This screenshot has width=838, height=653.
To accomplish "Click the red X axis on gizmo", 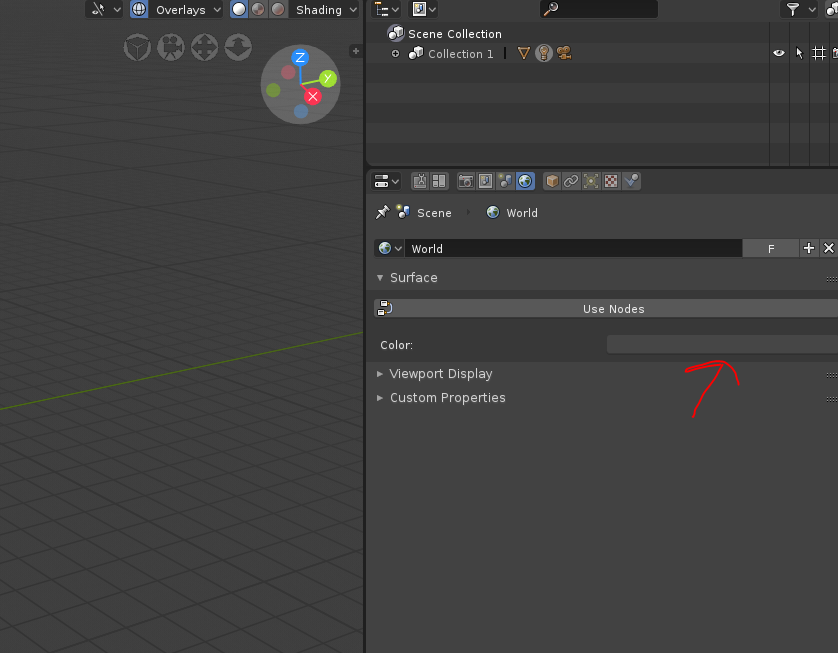I will point(313,97).
